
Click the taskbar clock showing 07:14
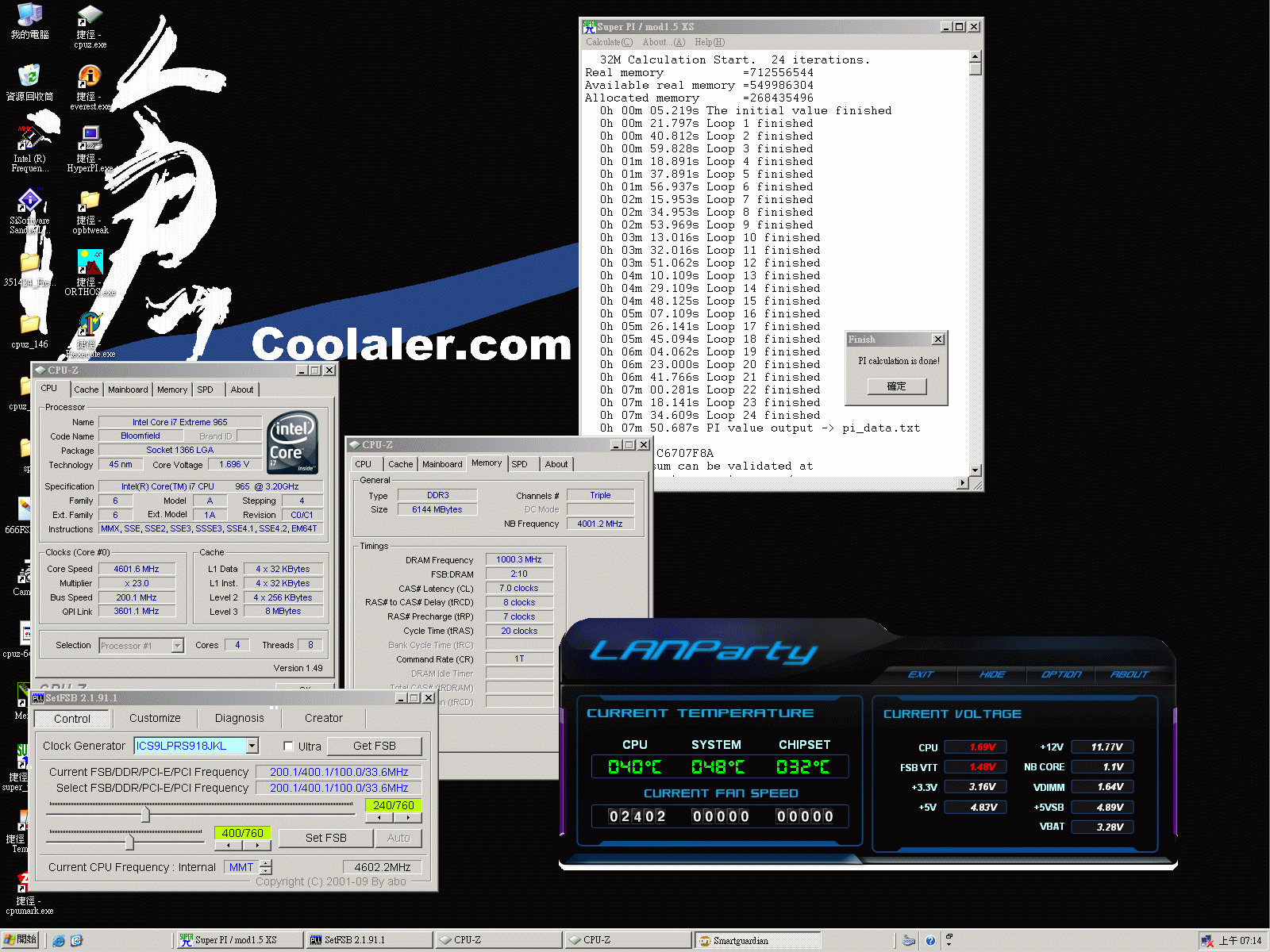tap(1240, 941)
